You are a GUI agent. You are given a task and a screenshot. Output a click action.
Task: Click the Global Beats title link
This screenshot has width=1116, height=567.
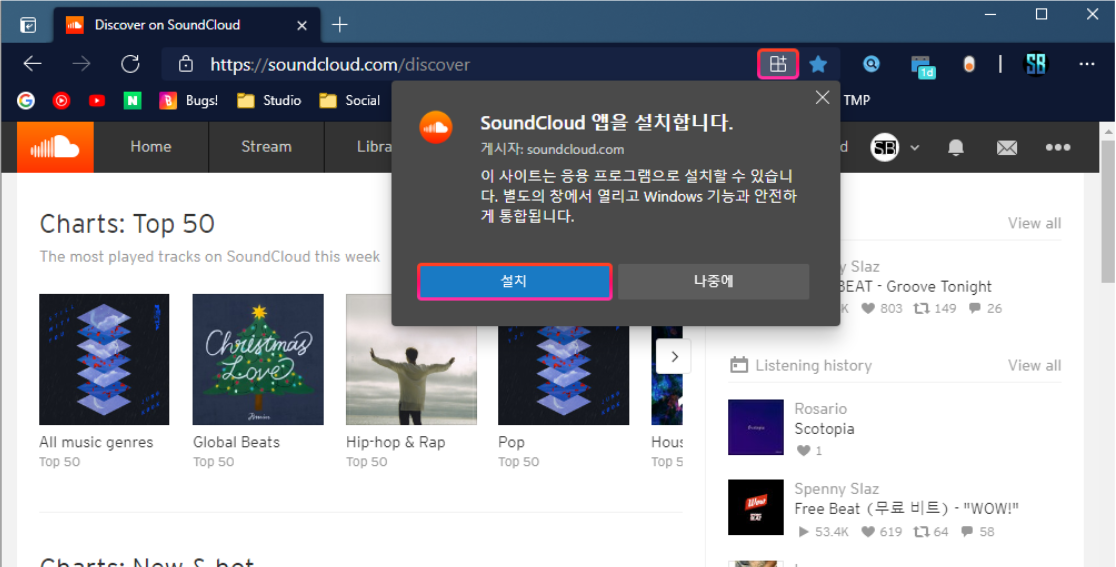coord(236,443)
